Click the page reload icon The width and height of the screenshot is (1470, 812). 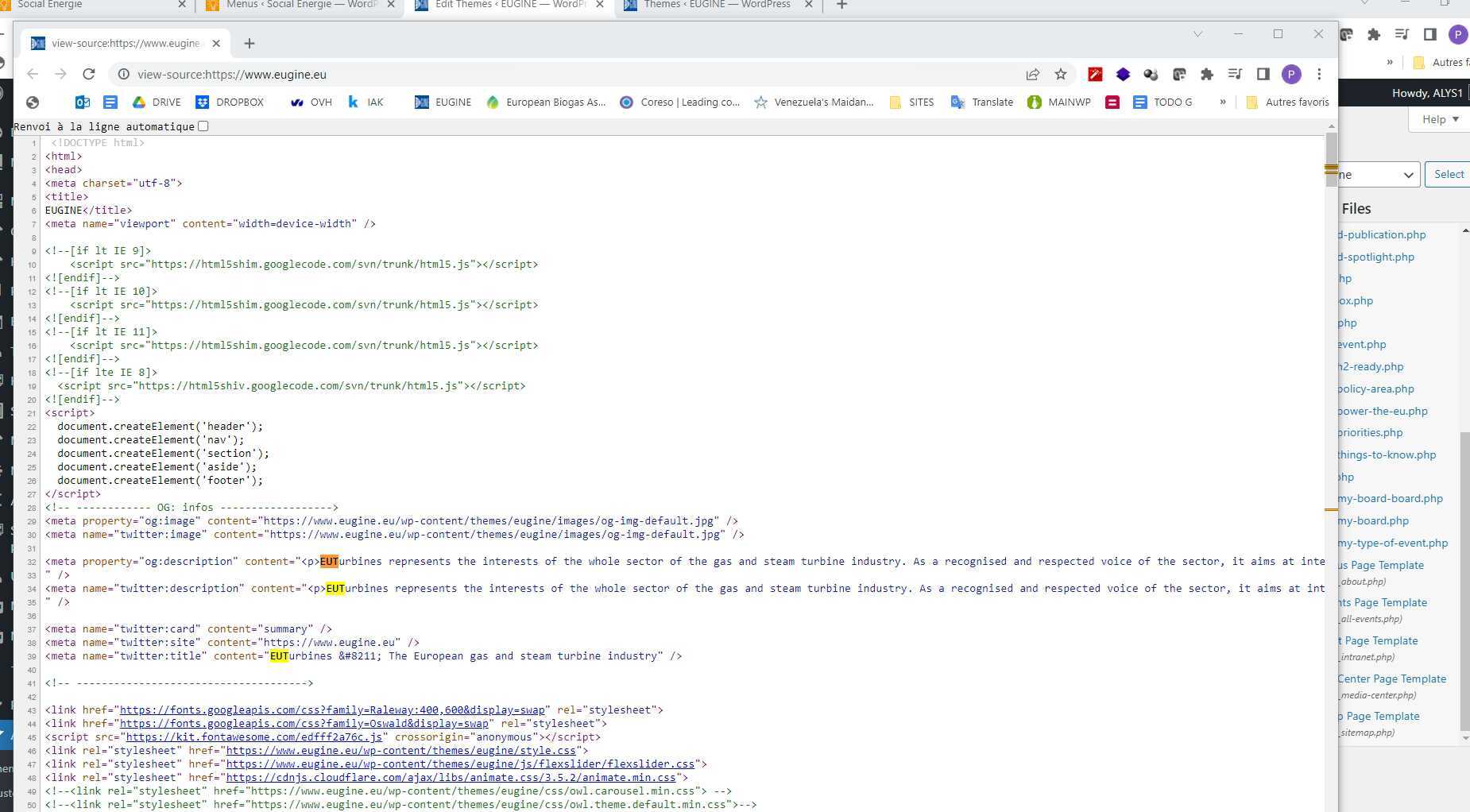click(89, 74)
